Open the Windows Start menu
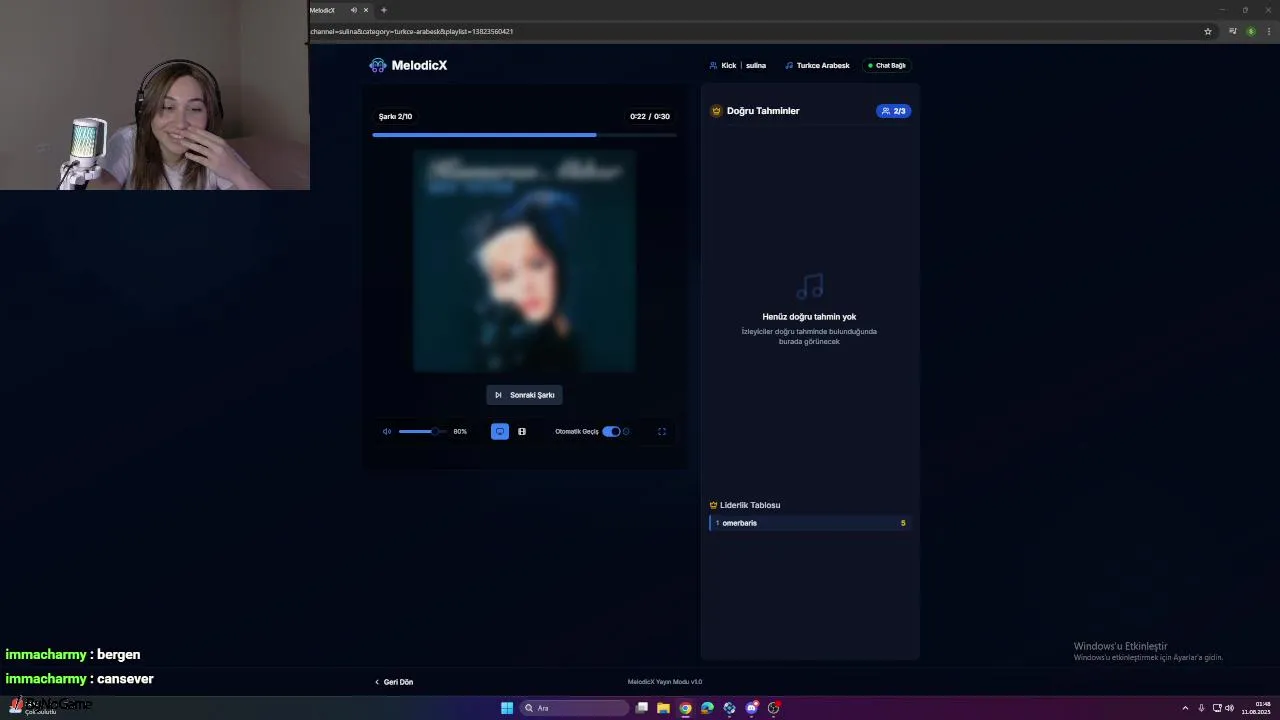Image resolution: width=1280 pixels, height=720 pixels. (507, 708)
